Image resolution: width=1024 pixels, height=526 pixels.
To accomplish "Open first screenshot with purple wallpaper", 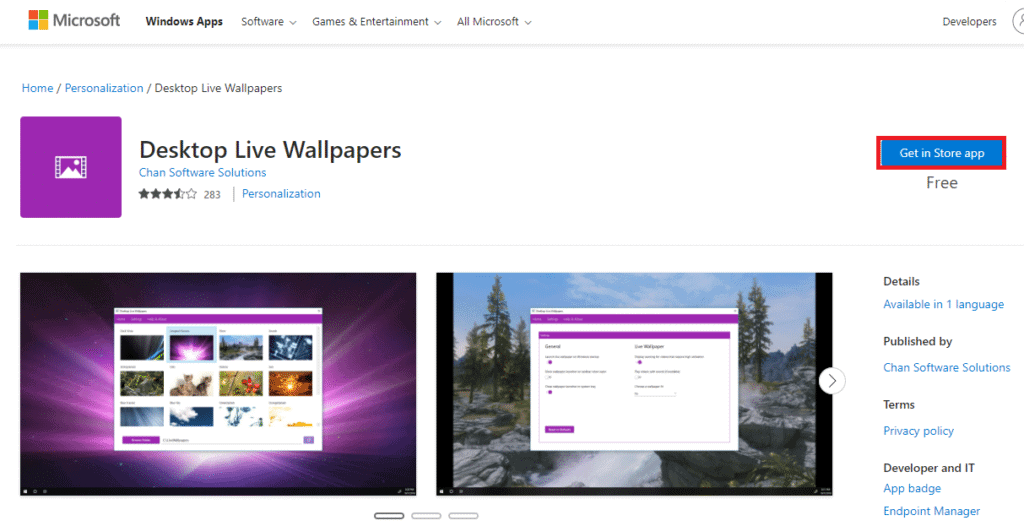I will click(x=218, y=384).
